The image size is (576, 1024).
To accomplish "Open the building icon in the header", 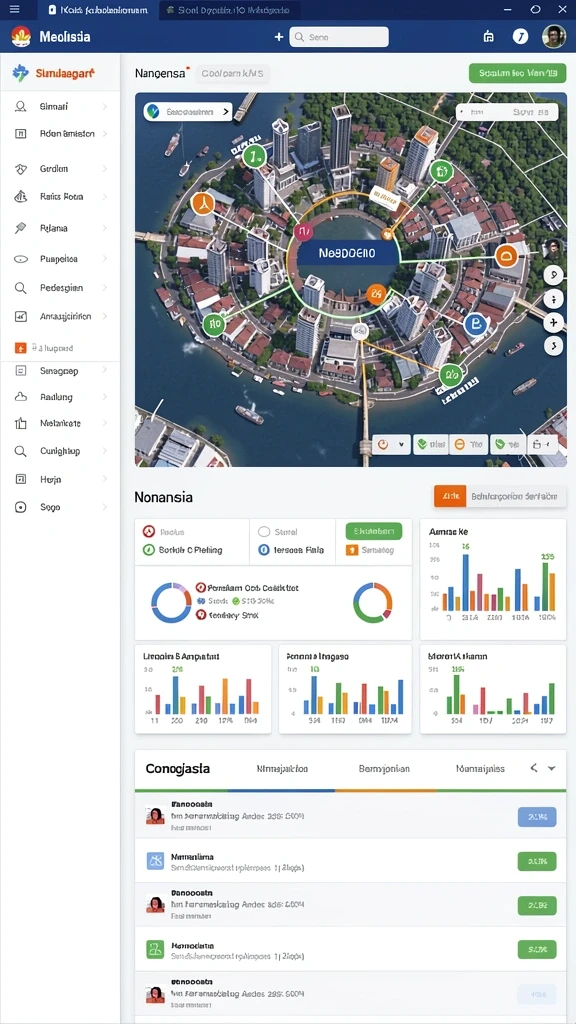I will (x=488, y=37).
